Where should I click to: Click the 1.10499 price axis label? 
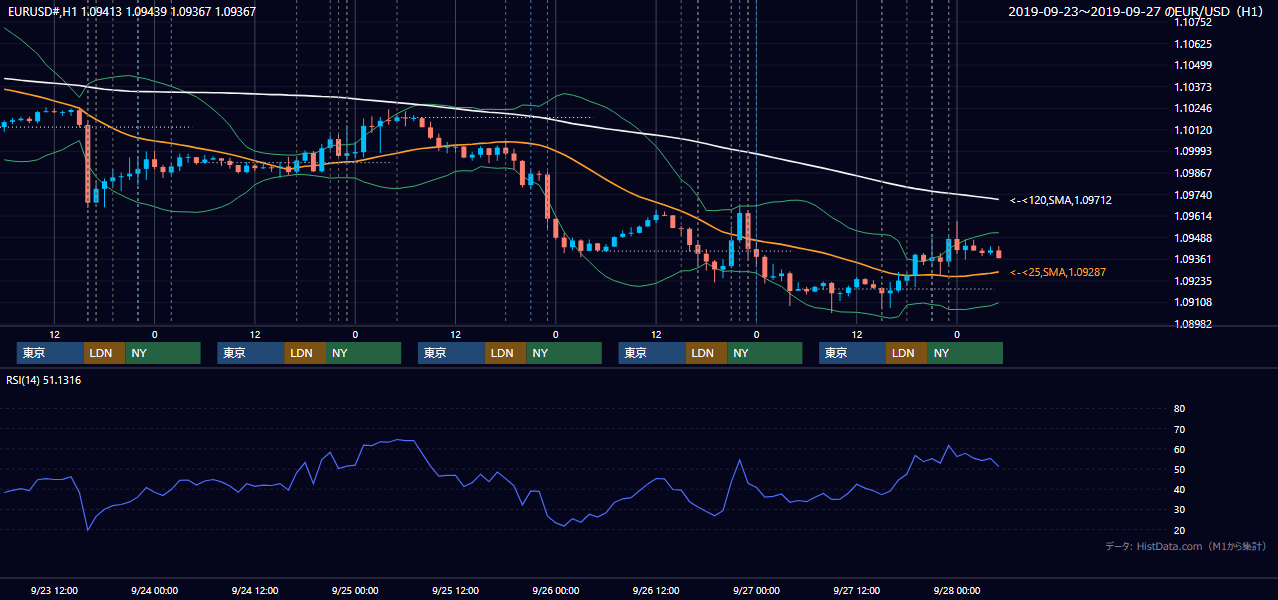pyautogui.click(x=1192, y=65)
